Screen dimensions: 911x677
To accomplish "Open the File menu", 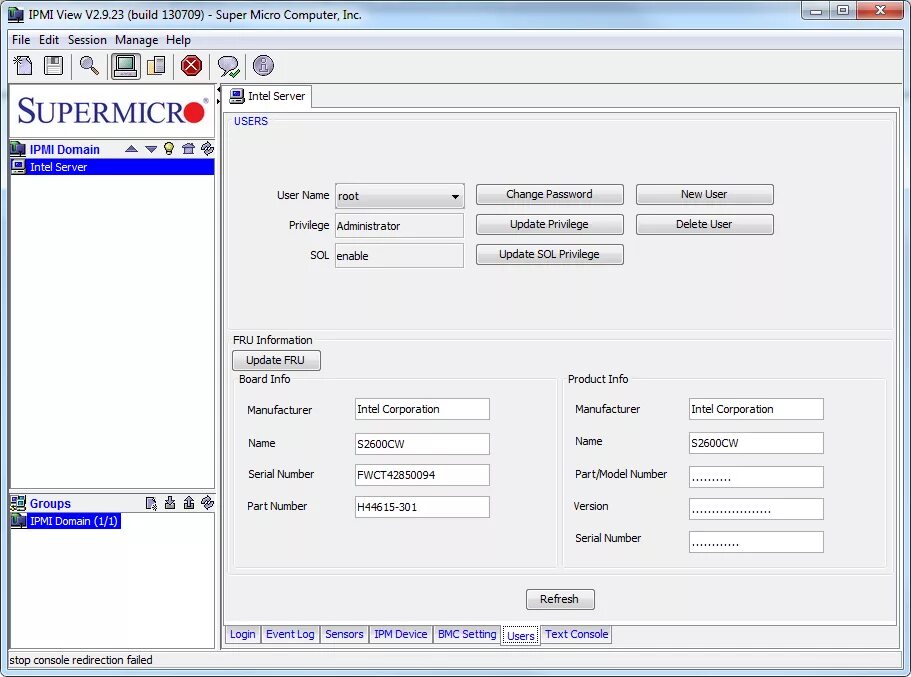I will point(21,40).
